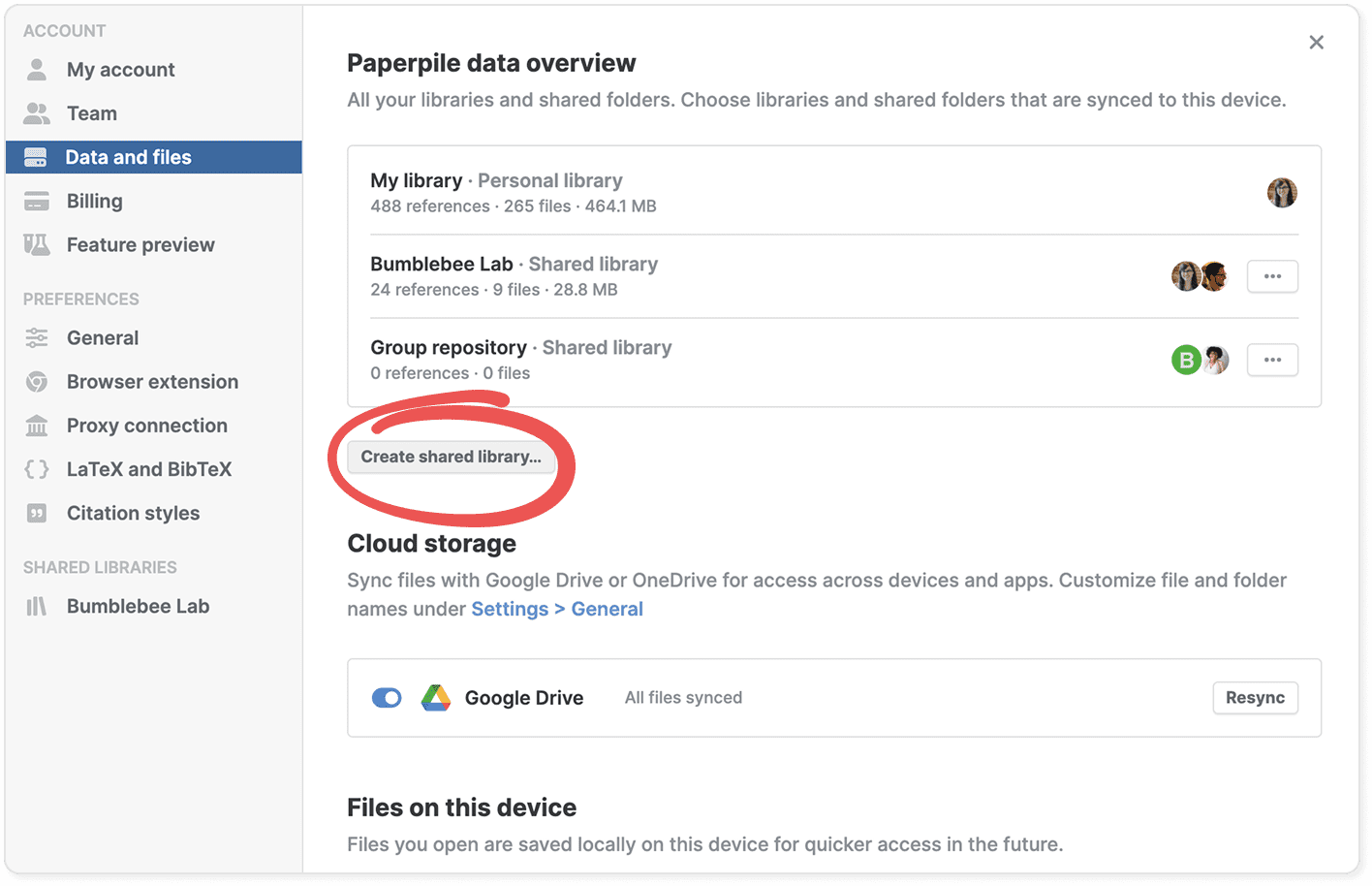The image size is (1372, 886).
Task: Click the My account person icon
Action: [37, 70]
